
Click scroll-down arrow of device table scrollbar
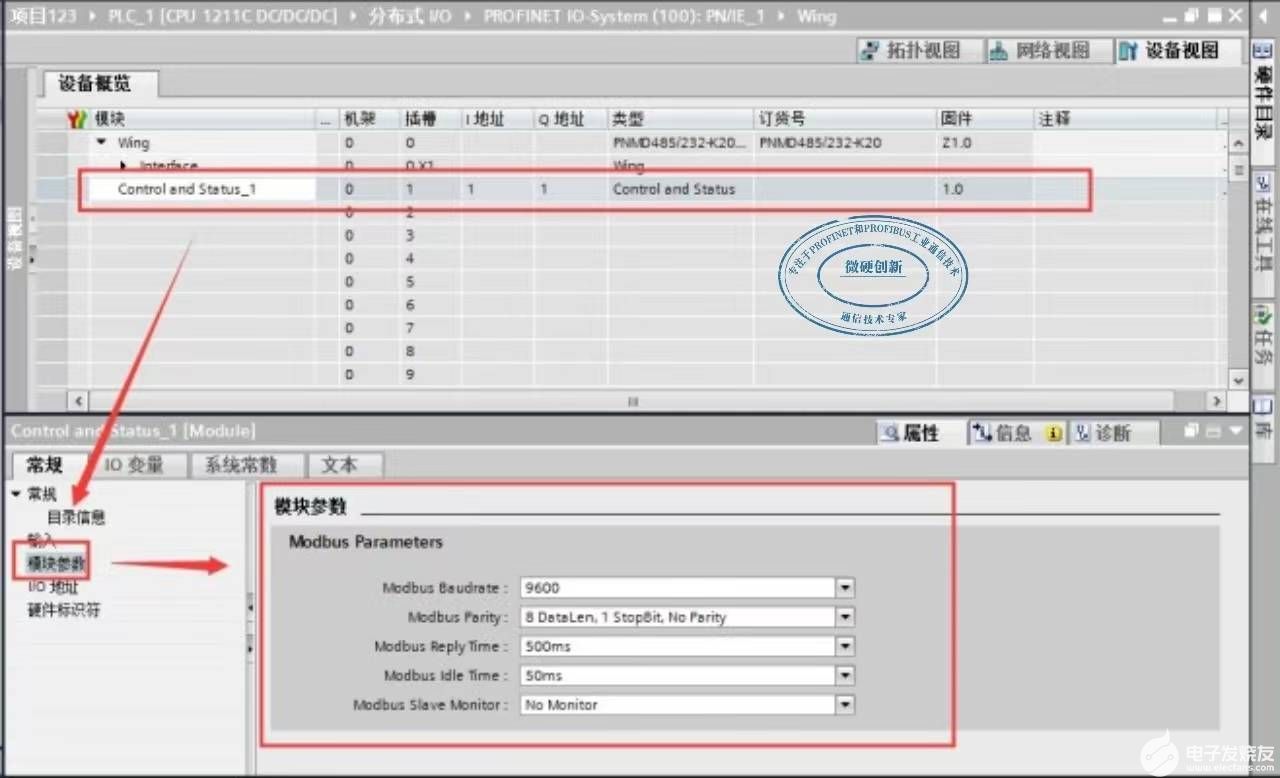click(x=1237, y=380)
